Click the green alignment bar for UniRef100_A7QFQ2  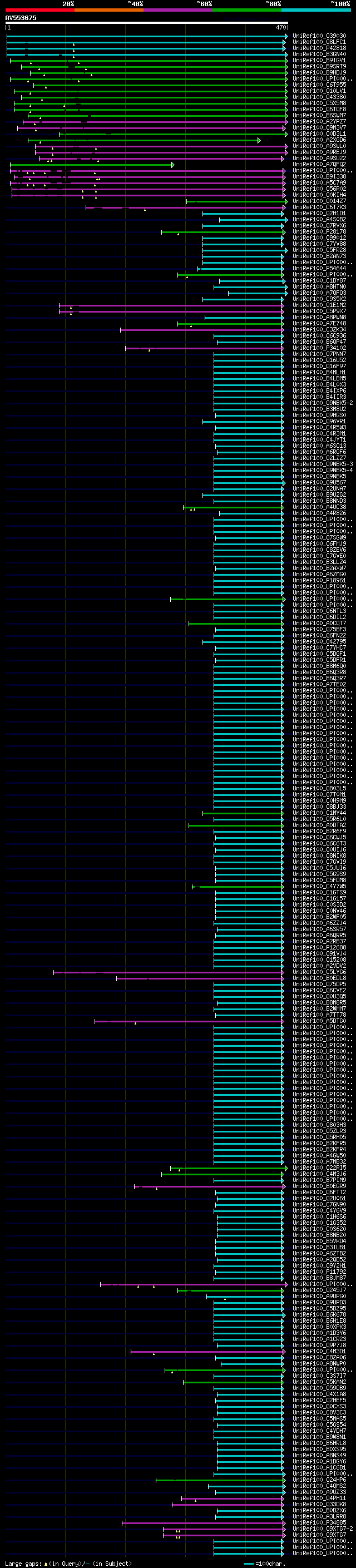click(x=92, y=164)
